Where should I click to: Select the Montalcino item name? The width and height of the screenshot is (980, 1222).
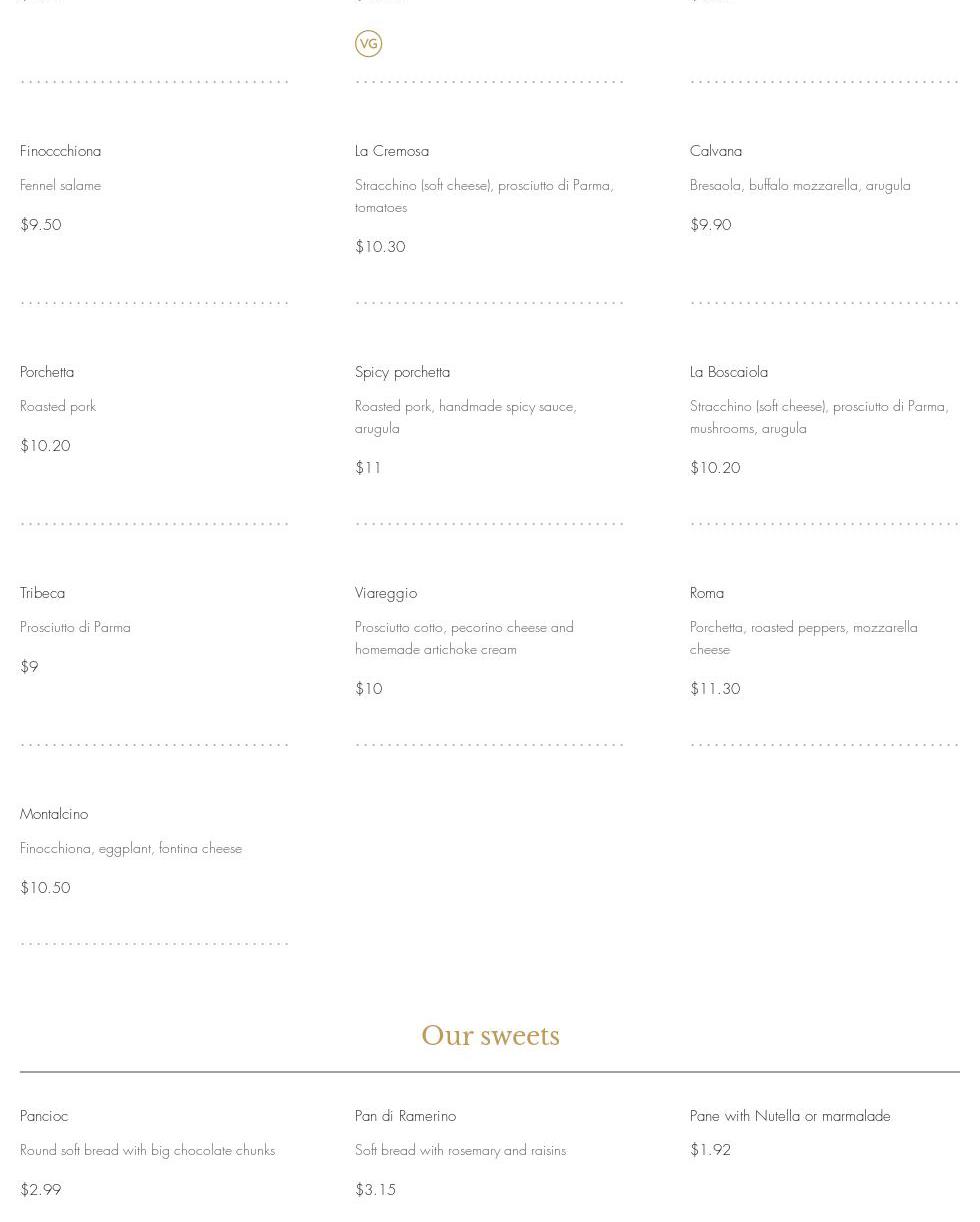pos(54,814)
